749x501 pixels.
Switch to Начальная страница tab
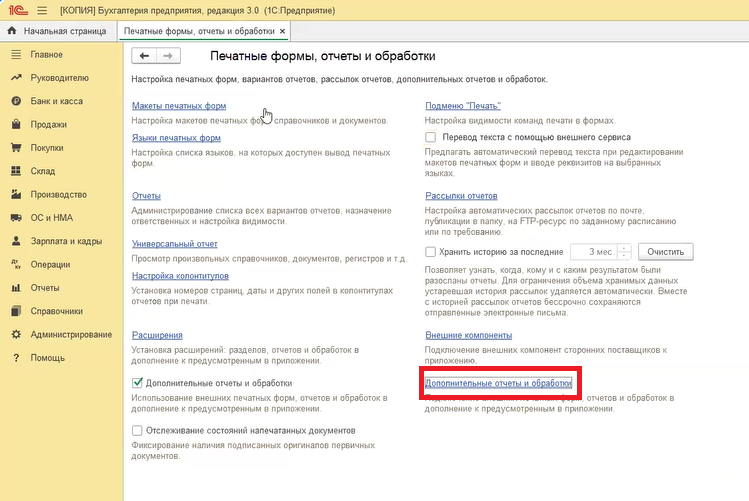pyautogui.click(x=57, y=32)
